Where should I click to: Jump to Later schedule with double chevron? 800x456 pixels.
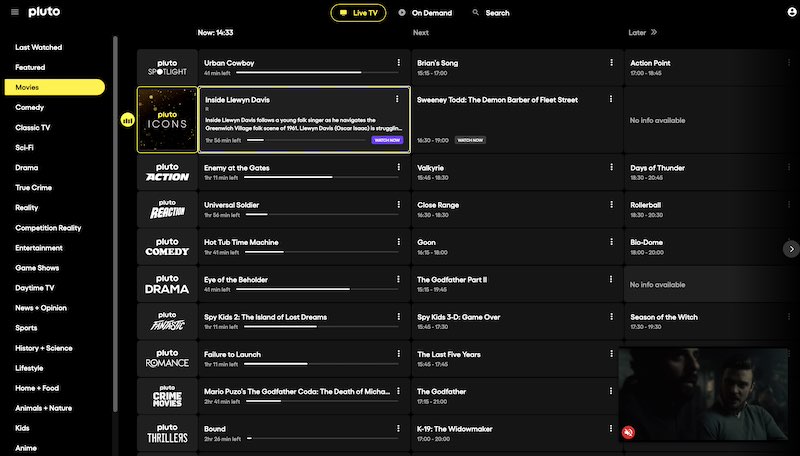pos(654,32)
